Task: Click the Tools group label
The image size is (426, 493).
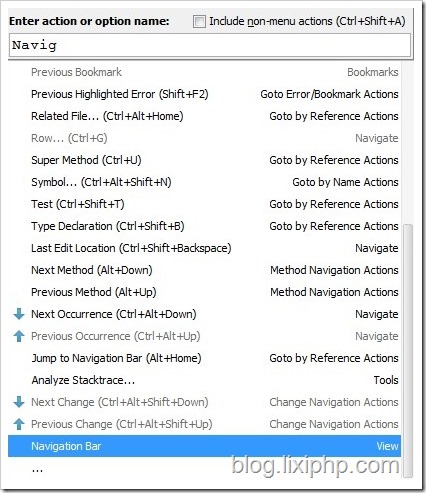Action: coord(386,380)
